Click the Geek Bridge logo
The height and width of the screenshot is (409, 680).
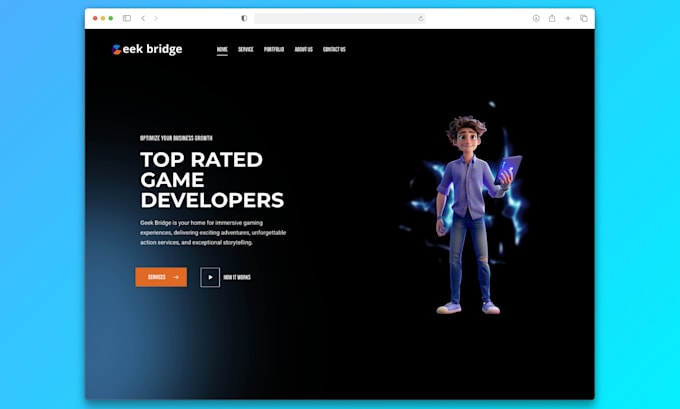tap(147, 49)
